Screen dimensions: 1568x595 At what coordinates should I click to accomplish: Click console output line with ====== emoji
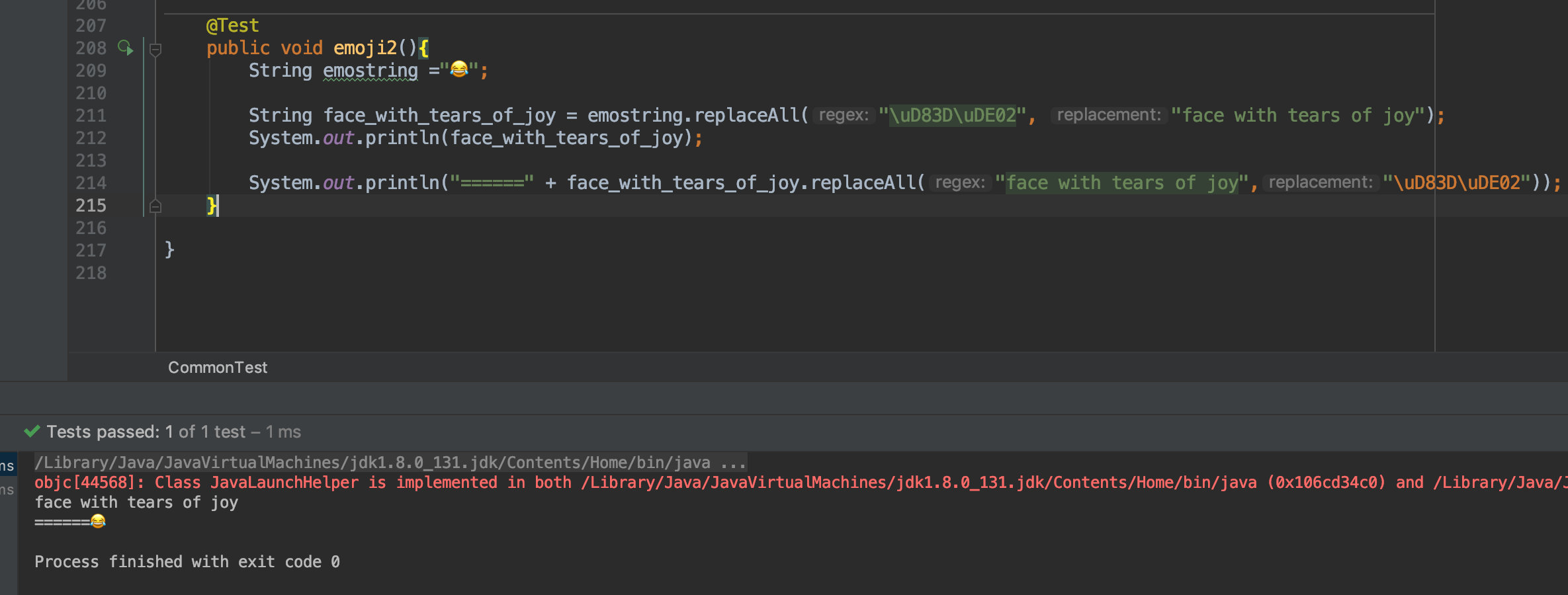pos(70,522)
